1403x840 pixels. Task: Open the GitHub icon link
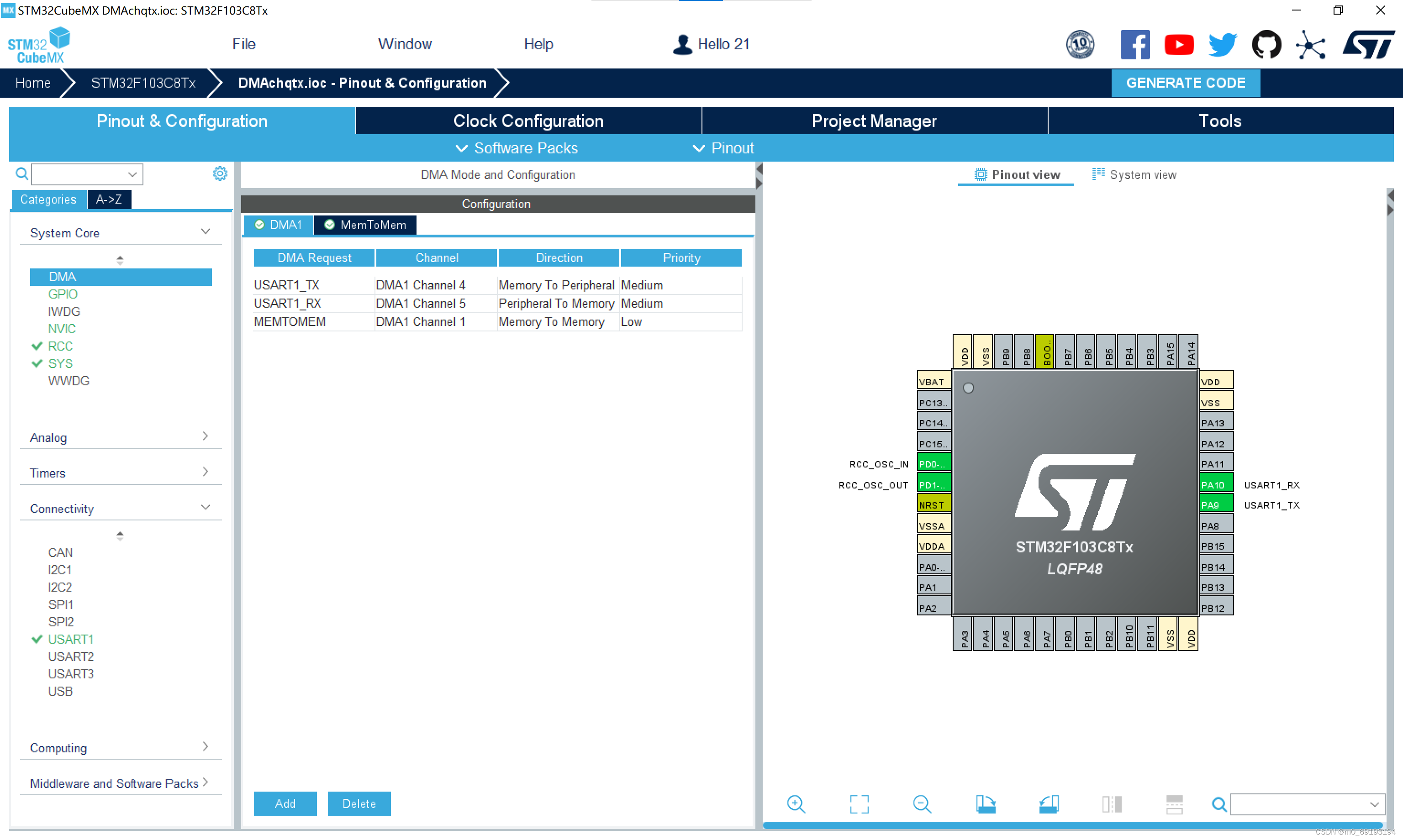1266,44
